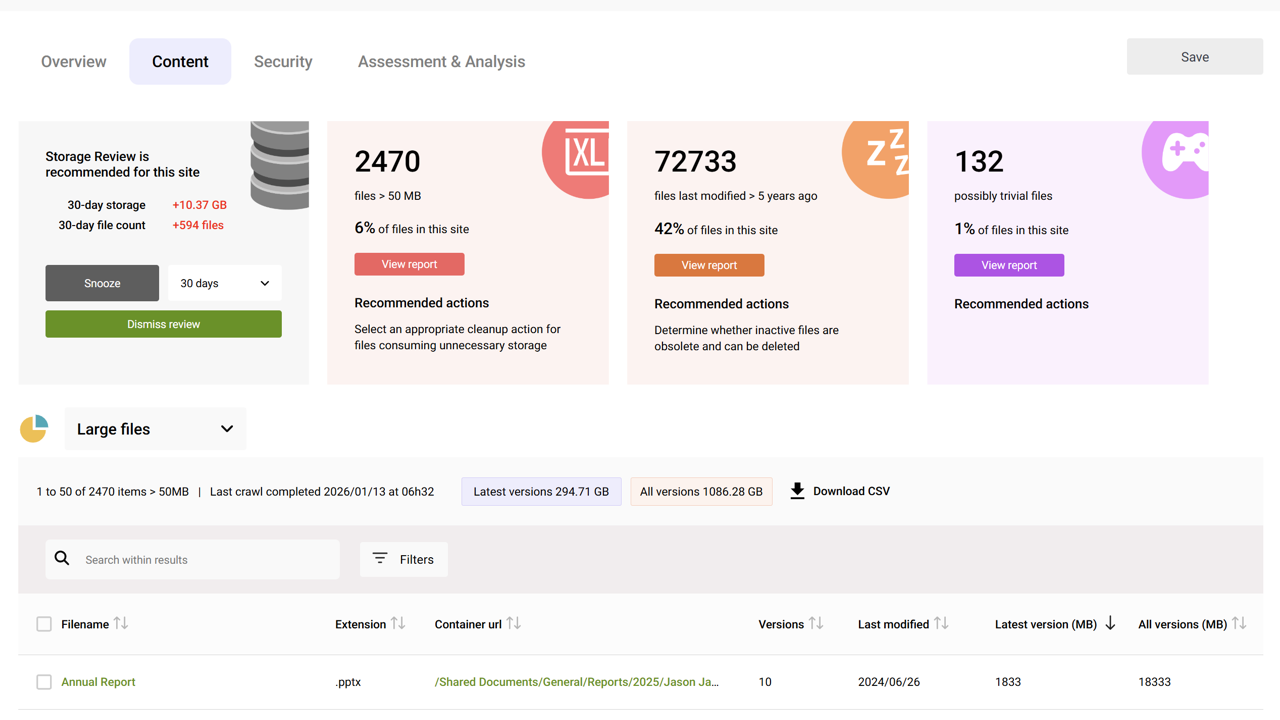Image resolution: width=1280 pixels, height=720 pixels.
Task: Sort by Extension column arrows
Action: click(x=398, y=624)
